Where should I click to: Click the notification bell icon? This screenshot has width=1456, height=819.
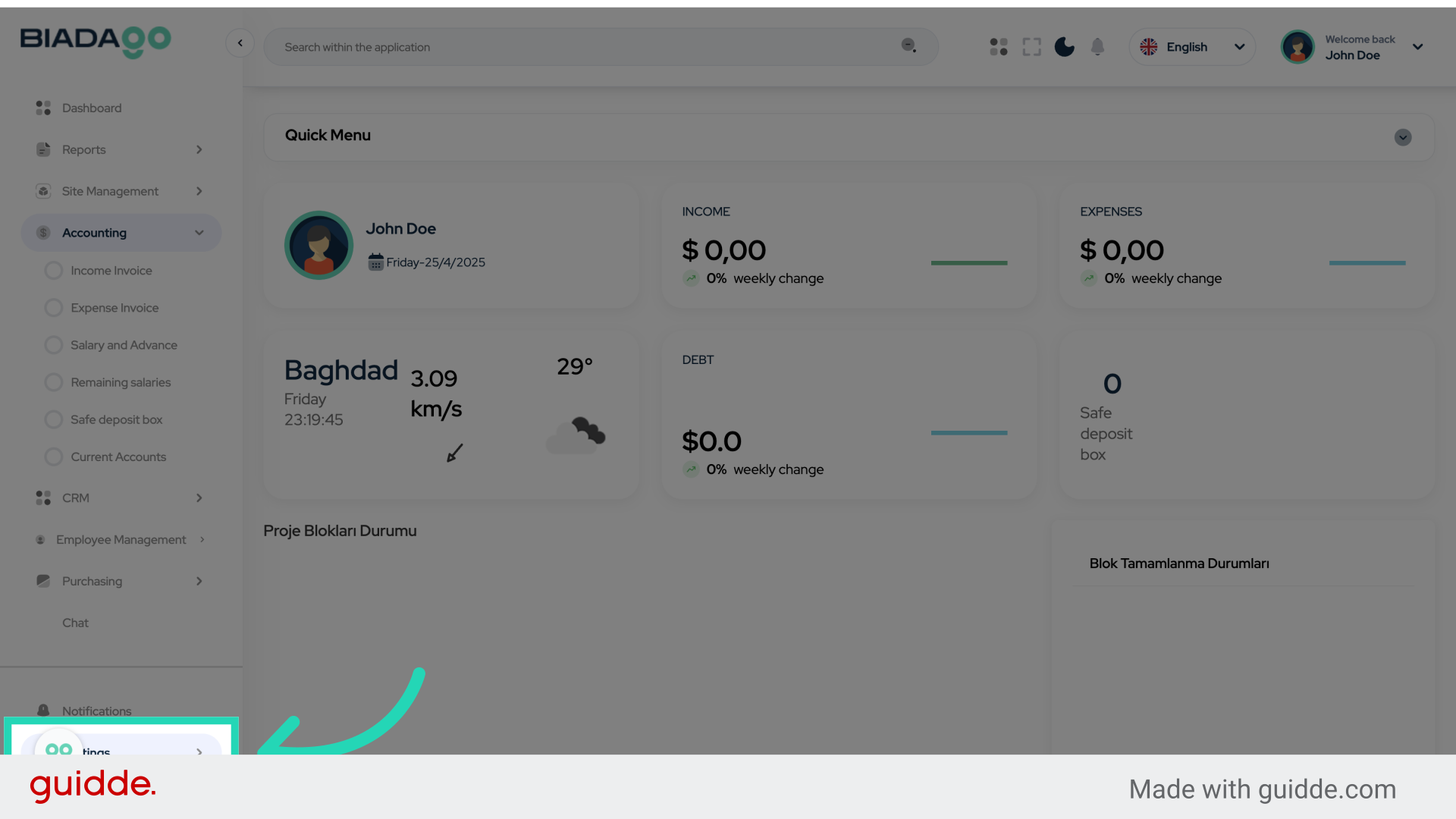[1097, 47]
